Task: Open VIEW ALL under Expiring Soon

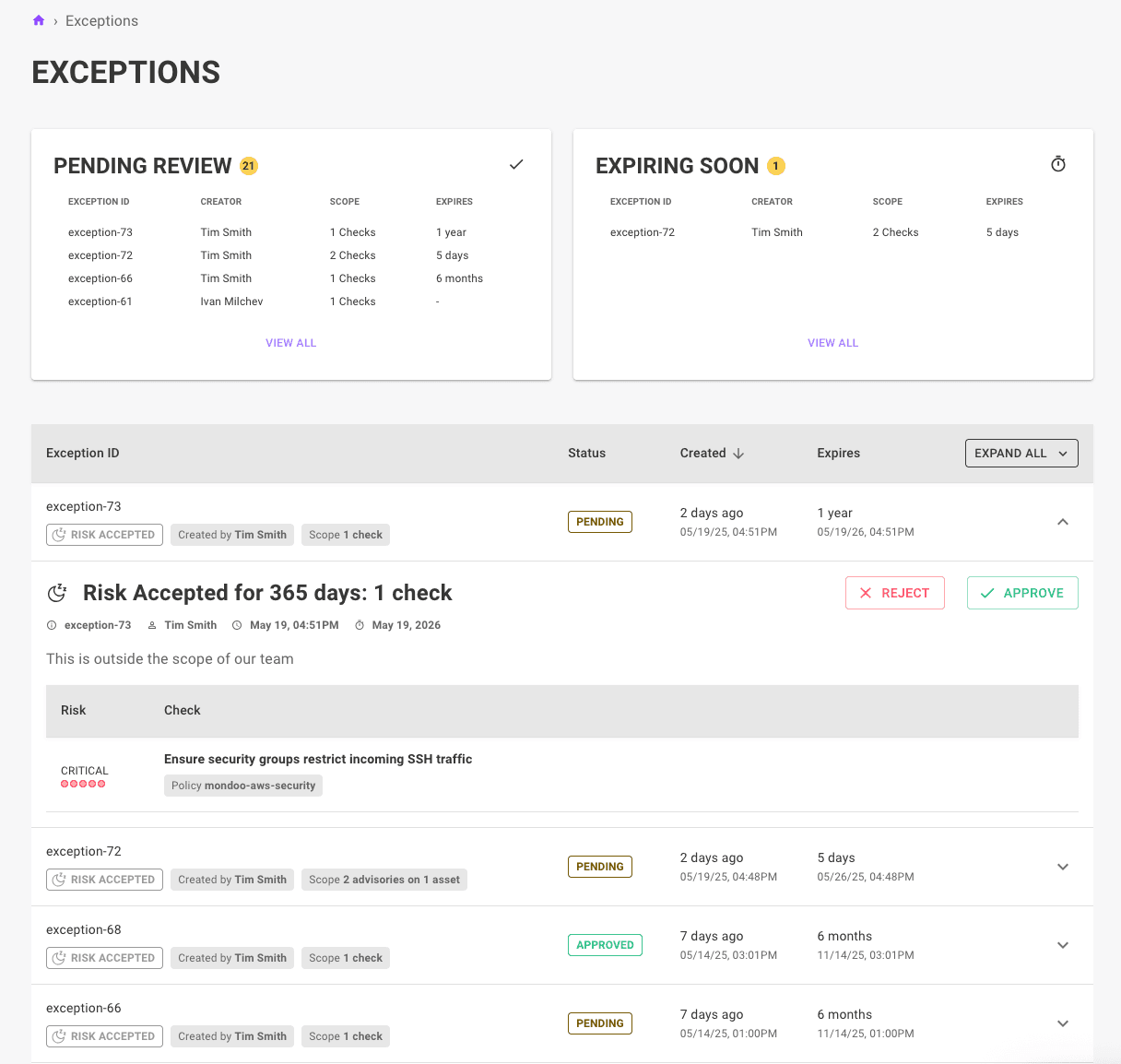Action: 832,342
